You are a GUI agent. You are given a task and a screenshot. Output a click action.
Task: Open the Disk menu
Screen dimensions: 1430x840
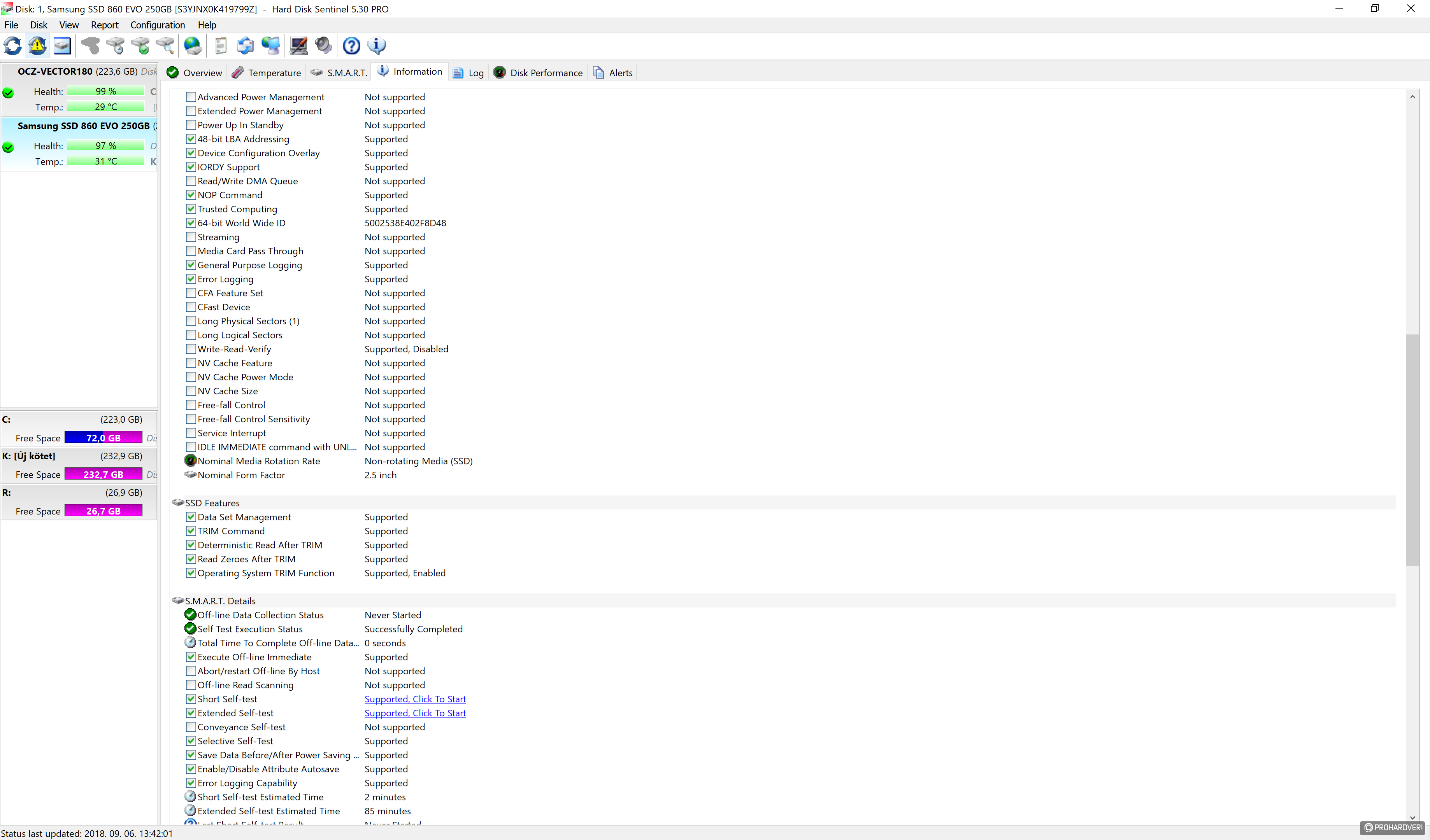[x=39, y=25]
